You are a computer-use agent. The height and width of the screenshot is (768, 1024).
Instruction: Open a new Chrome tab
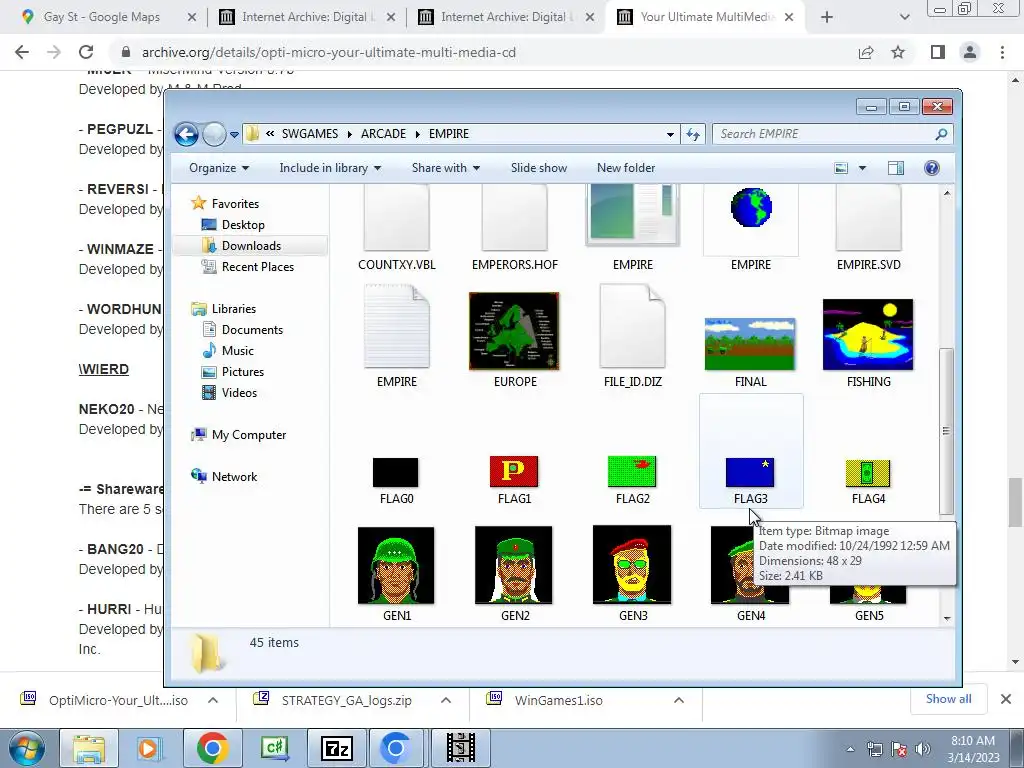click(827, 17)
